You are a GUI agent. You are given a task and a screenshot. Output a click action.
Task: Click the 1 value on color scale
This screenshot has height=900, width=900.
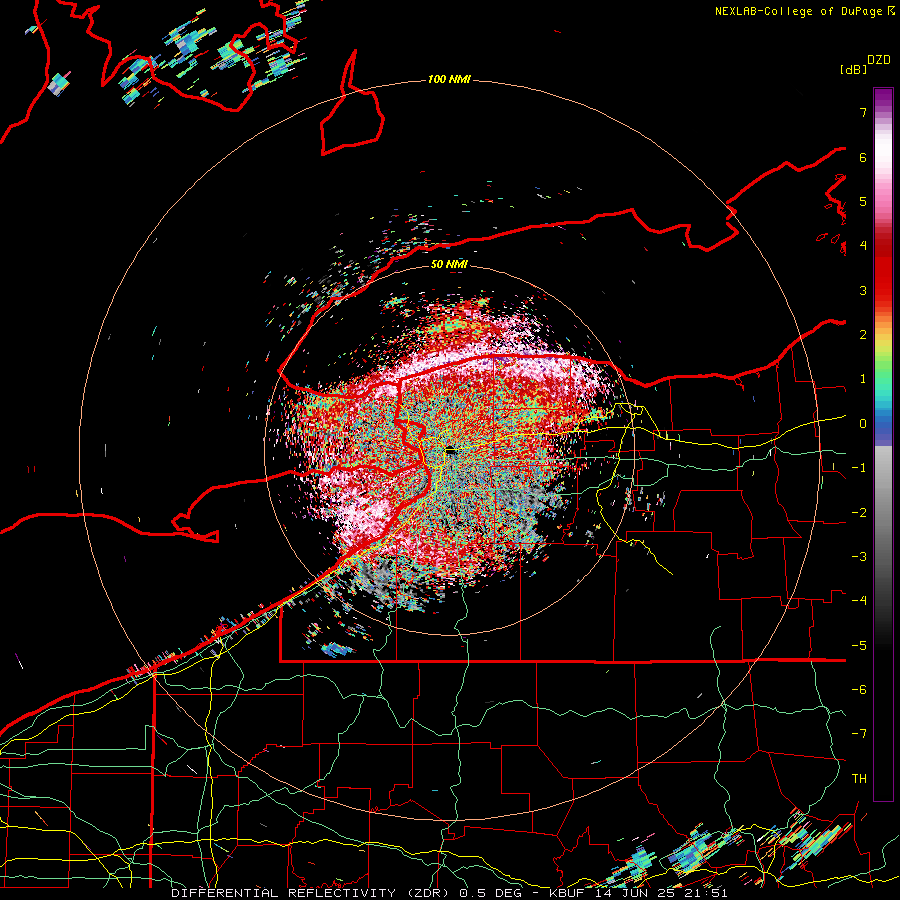click(863, 379)
